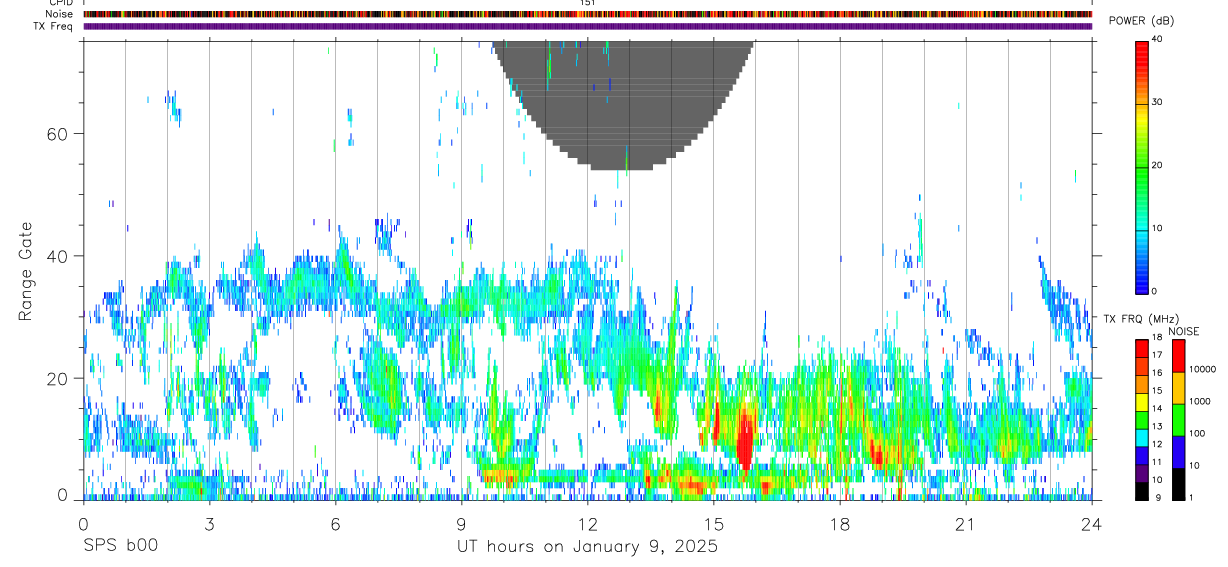The image size is (1228, 567).
Task: Click the 151 CPID value above plot
Action: tap(588, 3)
